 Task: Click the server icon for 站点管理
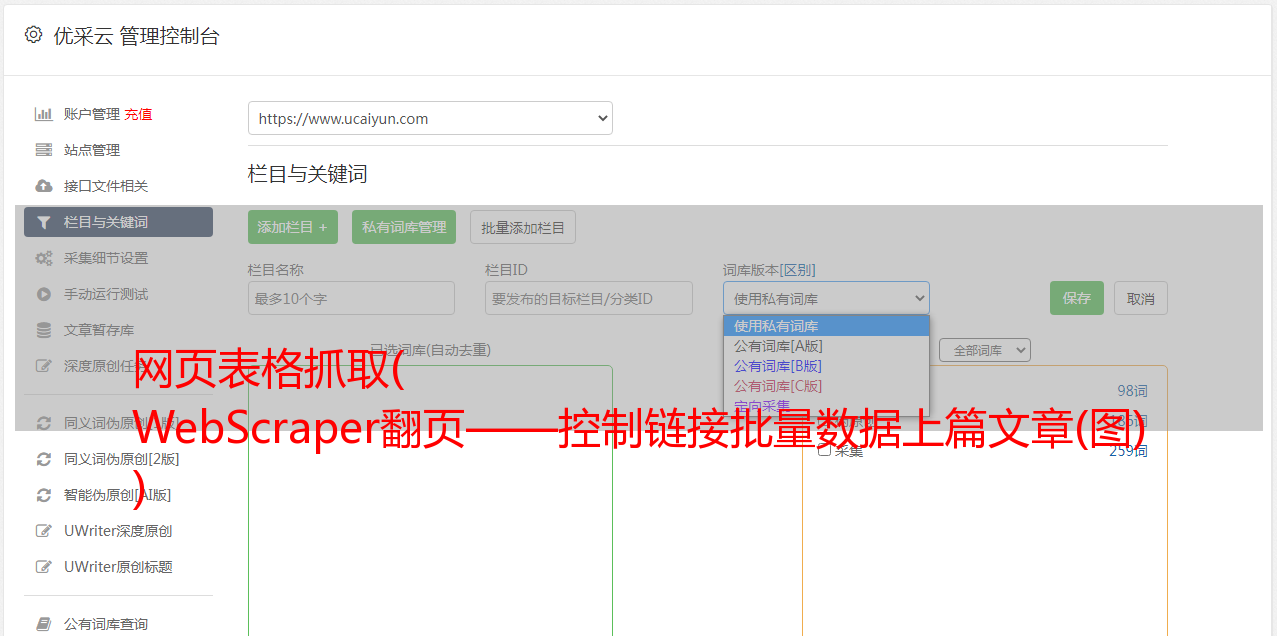pyautogui.click(x=43, y=150)
